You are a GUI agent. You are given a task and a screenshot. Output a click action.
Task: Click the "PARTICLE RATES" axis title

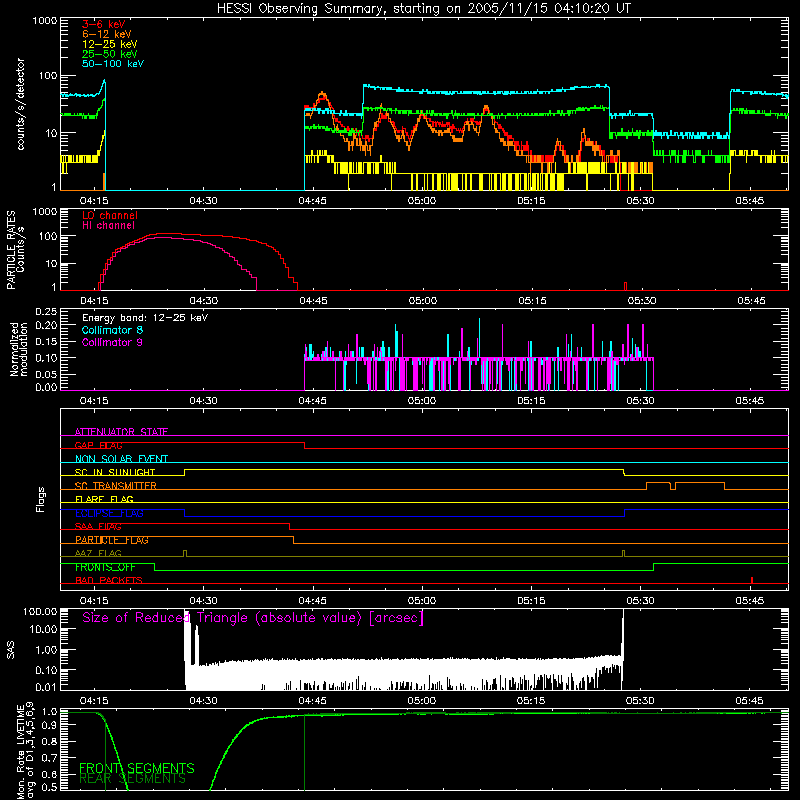coord(11,250)
